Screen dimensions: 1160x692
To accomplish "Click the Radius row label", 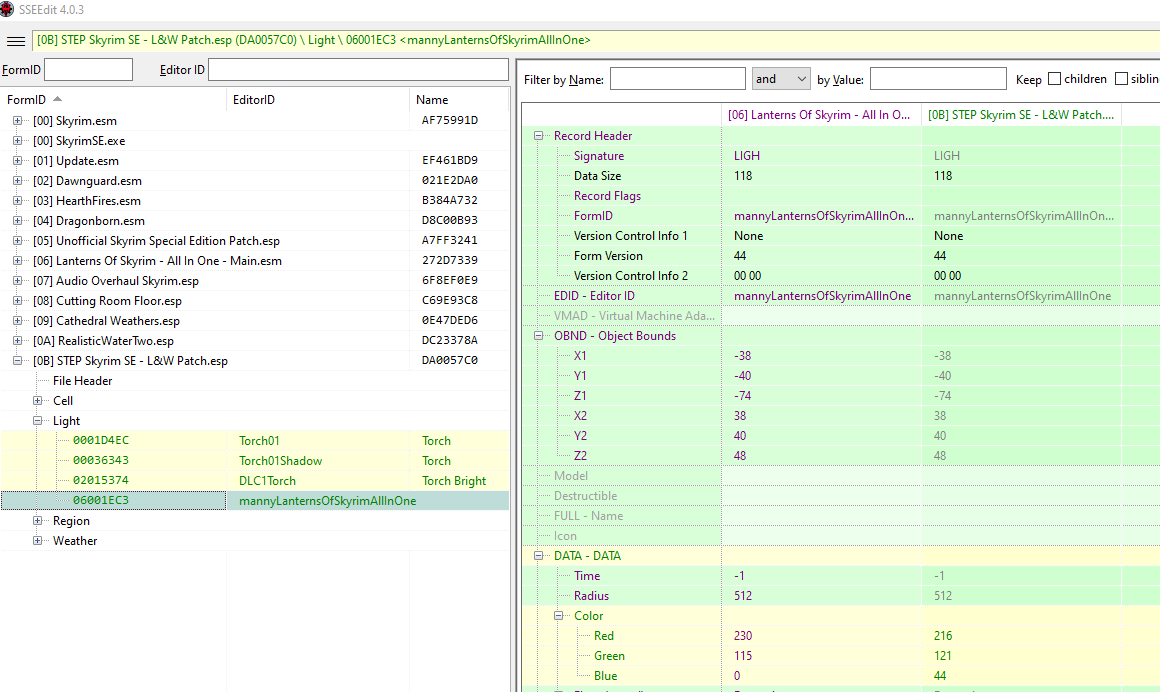I will point(591,596).
